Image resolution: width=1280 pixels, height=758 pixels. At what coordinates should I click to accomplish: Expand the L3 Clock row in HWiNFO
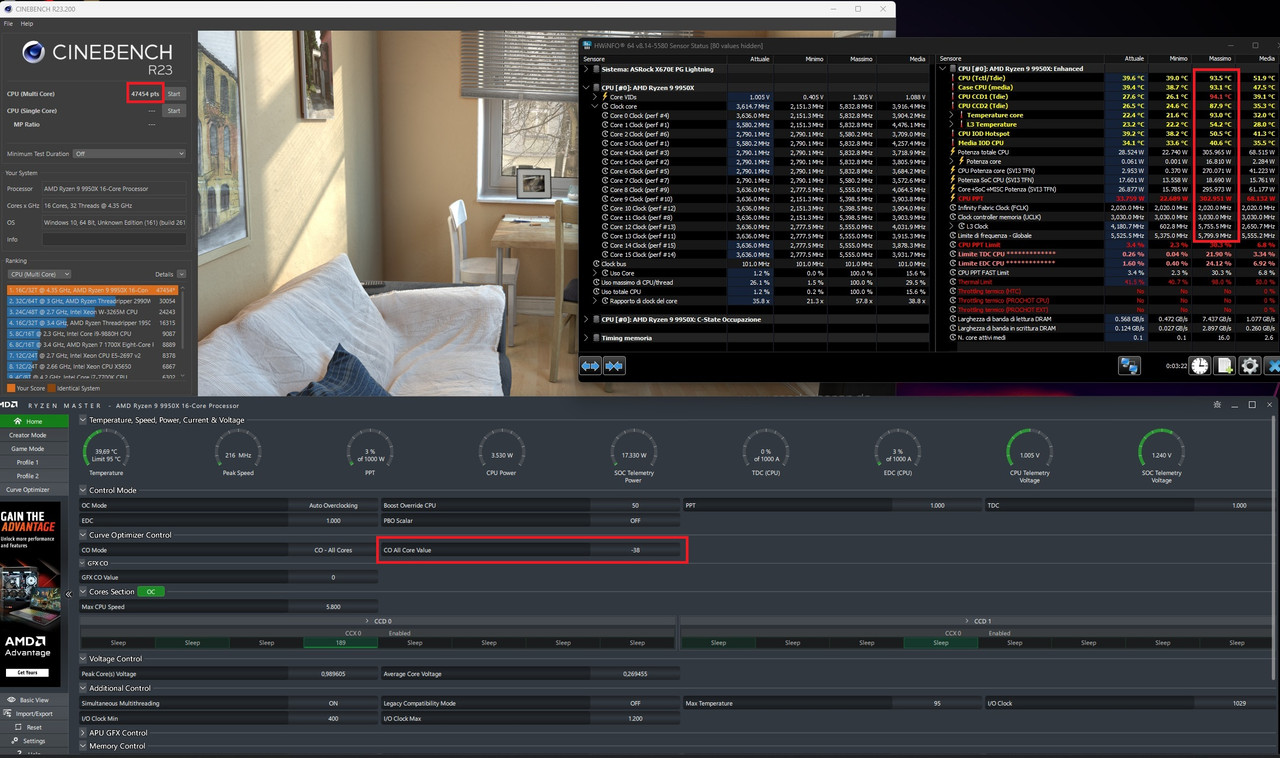point(951,226)
